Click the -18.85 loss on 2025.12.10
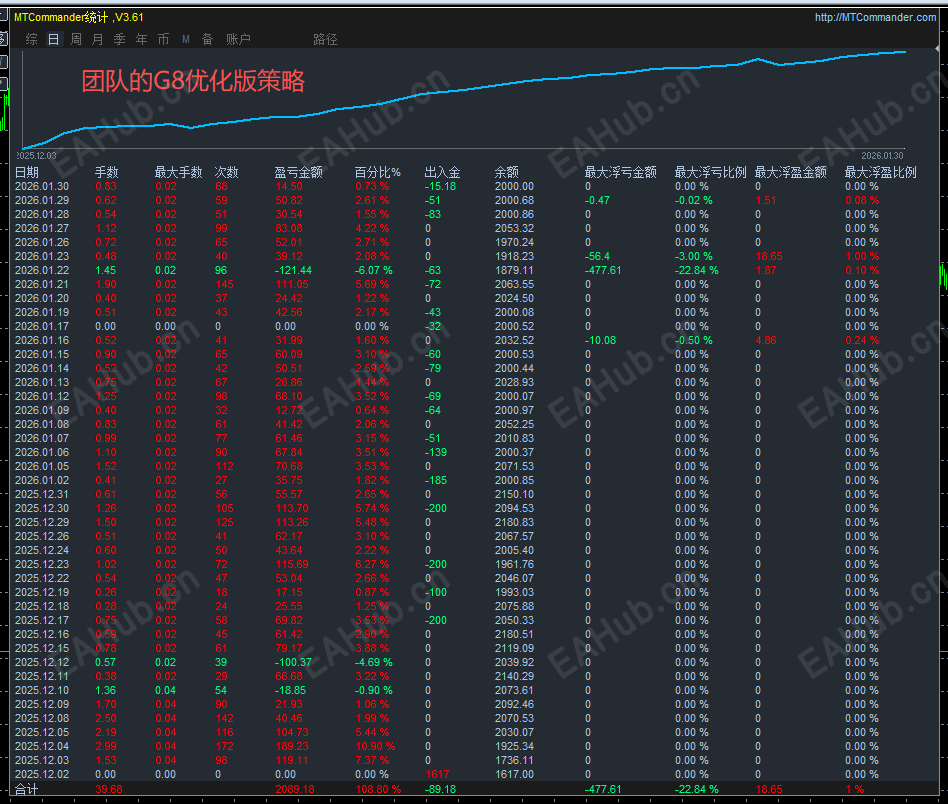This screenshot has width=948, height=804. [291, 690]
